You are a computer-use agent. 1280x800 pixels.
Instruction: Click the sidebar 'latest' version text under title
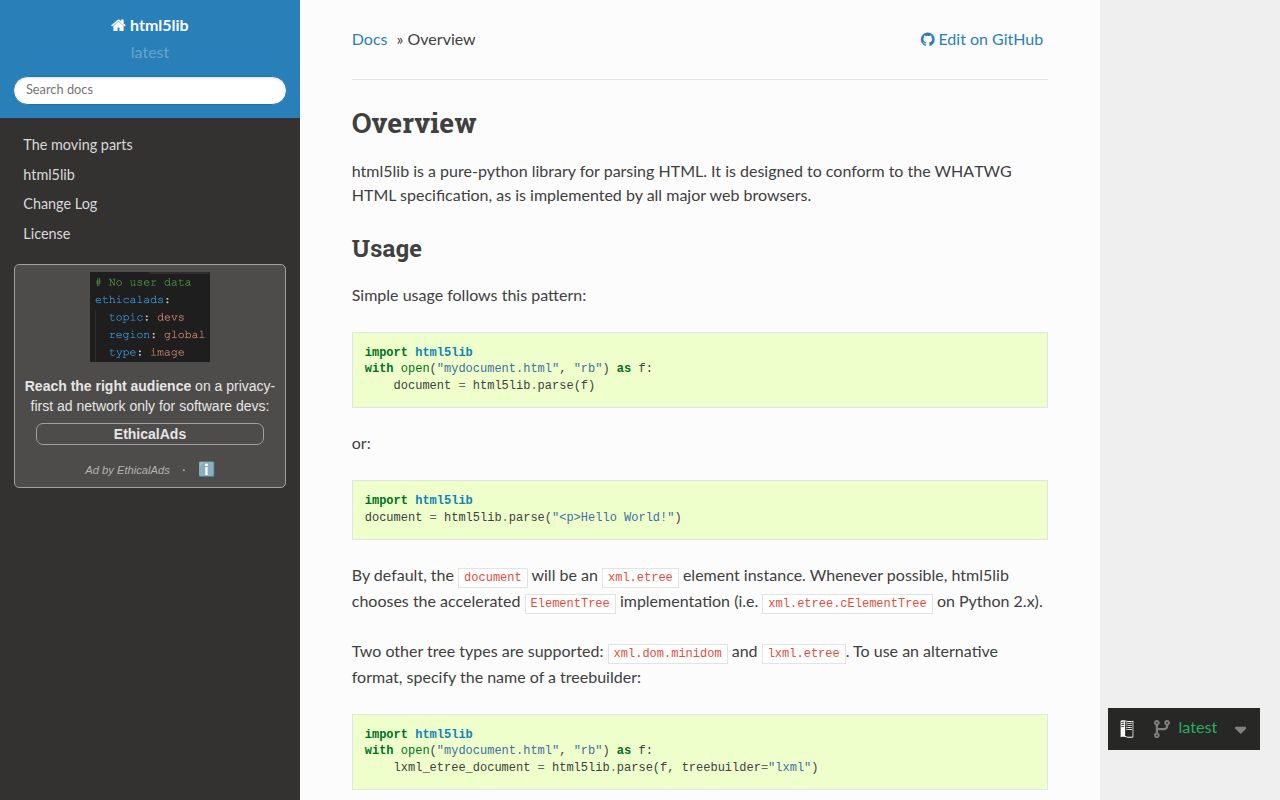click(x=150, y=53)
